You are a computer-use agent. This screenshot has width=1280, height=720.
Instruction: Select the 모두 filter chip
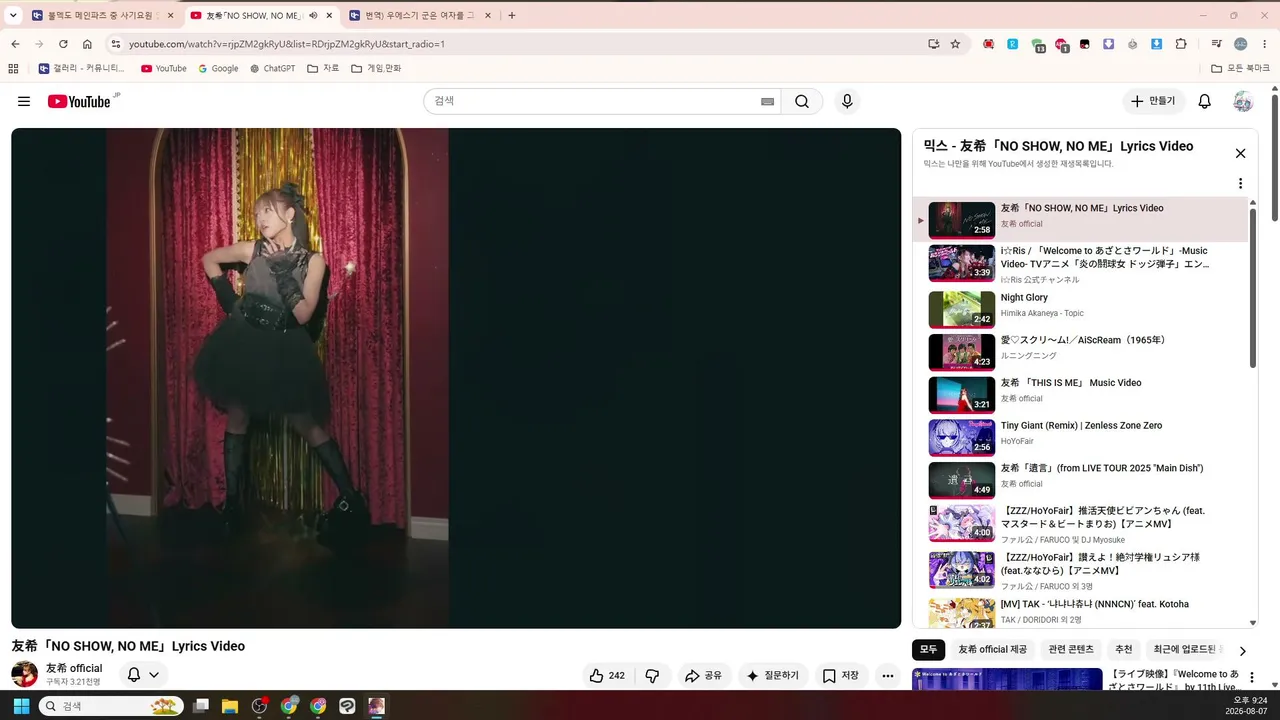pyautogui.click(x=928, y=650)
